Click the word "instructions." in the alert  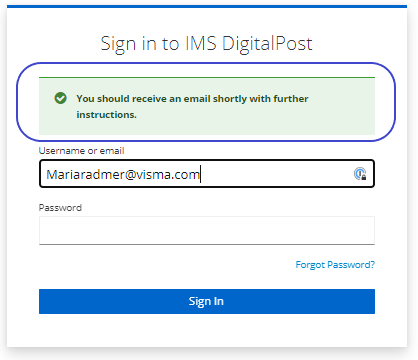[107, 115]
